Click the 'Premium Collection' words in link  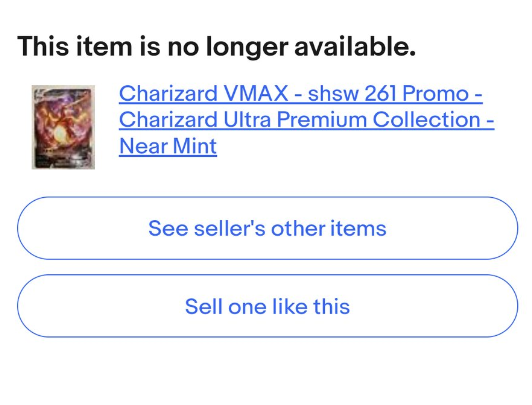(x=378, y=120)
